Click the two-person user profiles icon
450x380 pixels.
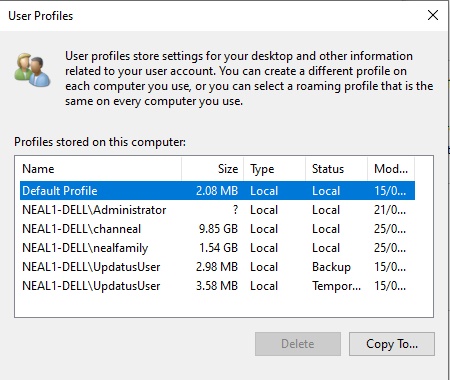(32, 69)
